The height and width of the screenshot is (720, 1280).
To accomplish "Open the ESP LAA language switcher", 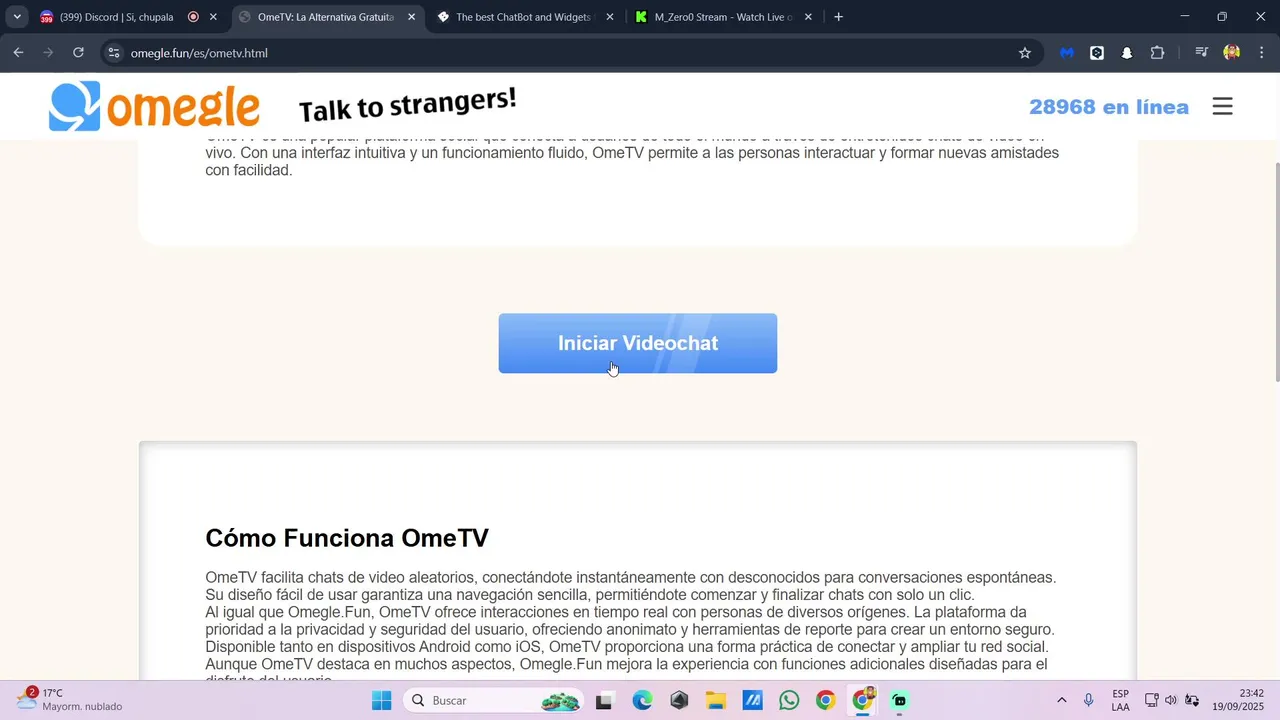I will (x=1120, y=700).
